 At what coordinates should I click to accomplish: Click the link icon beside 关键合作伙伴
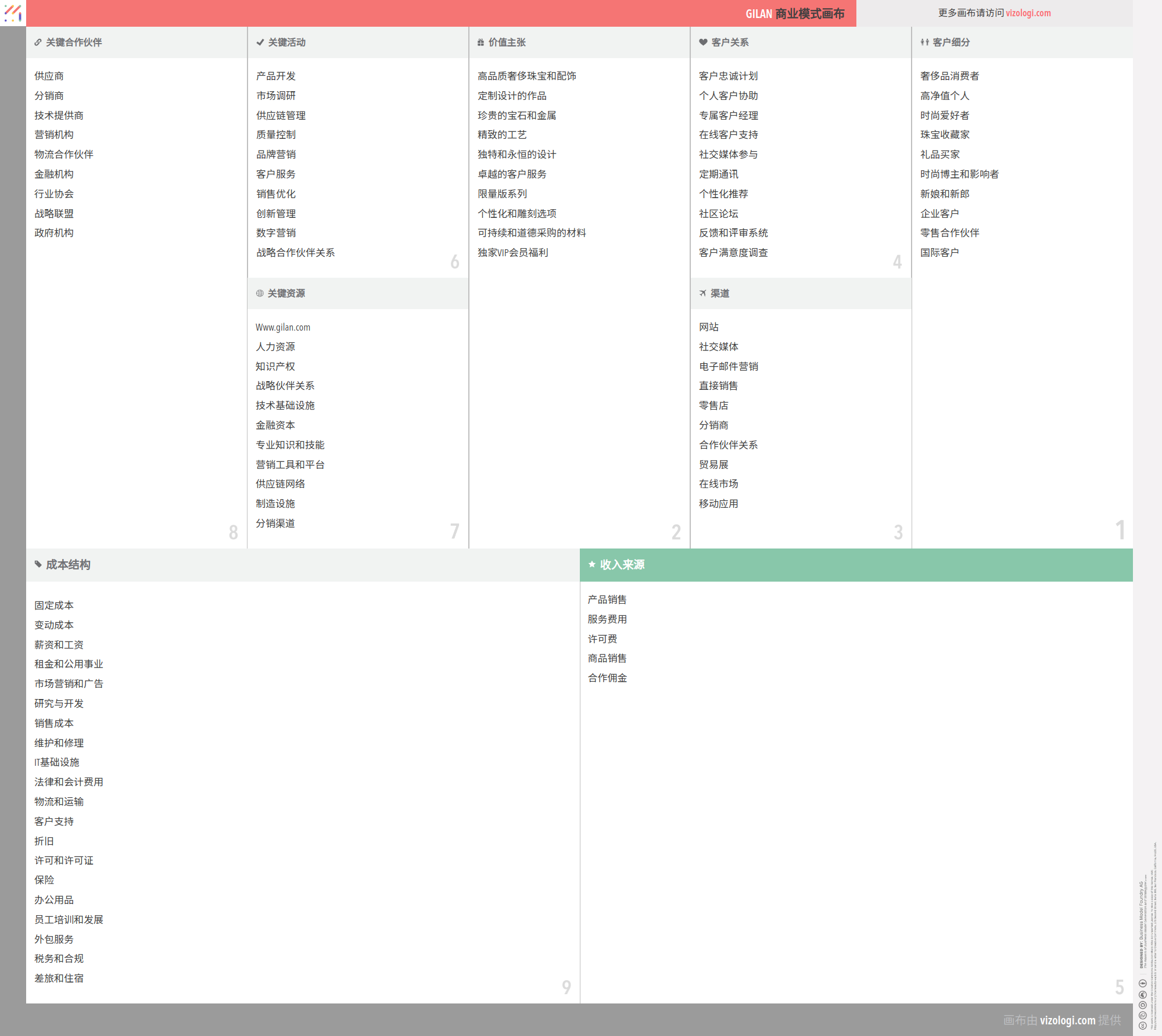coord(38,42)
